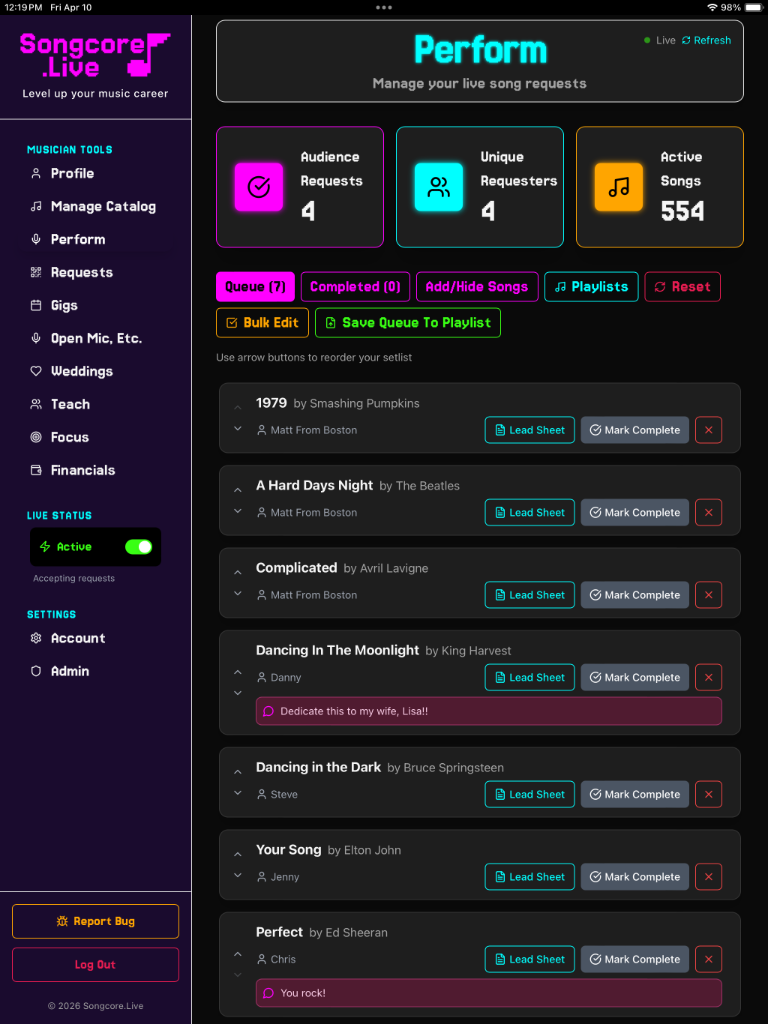This screenshot has height=1024, width=768.
Task: Click the person icon next to Jenny
Action: (x=262, y=876)
